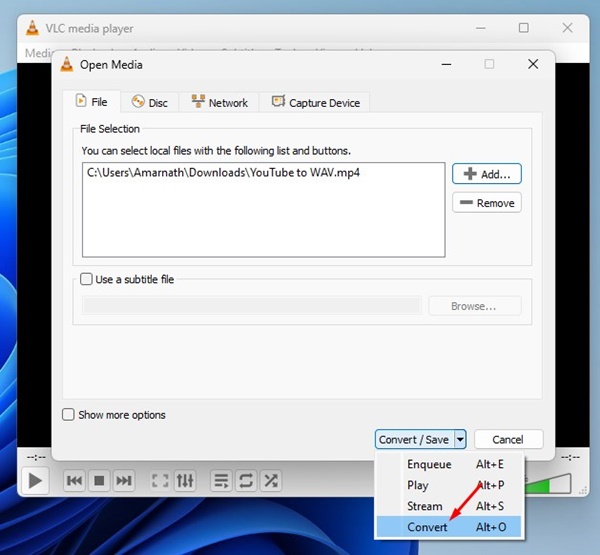
Task: Switch to the File tab
Action: point(92,102)
